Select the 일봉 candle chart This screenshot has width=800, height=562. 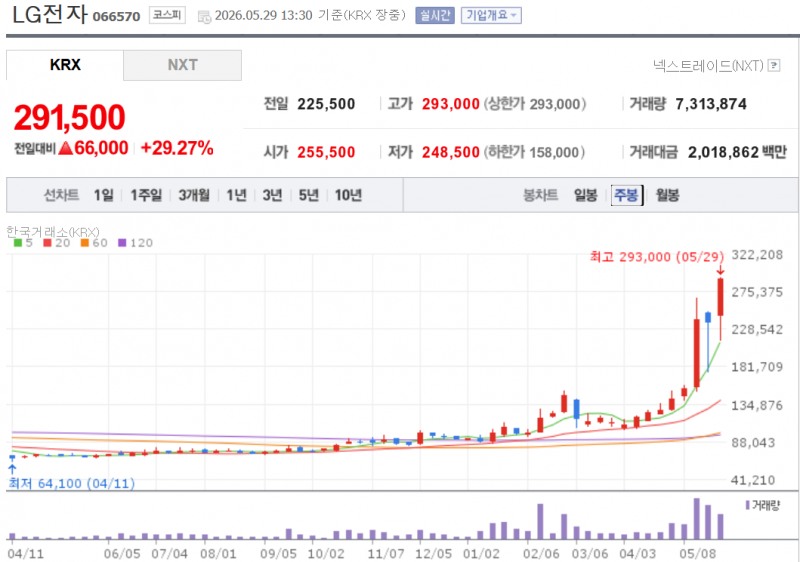(585, 195)
